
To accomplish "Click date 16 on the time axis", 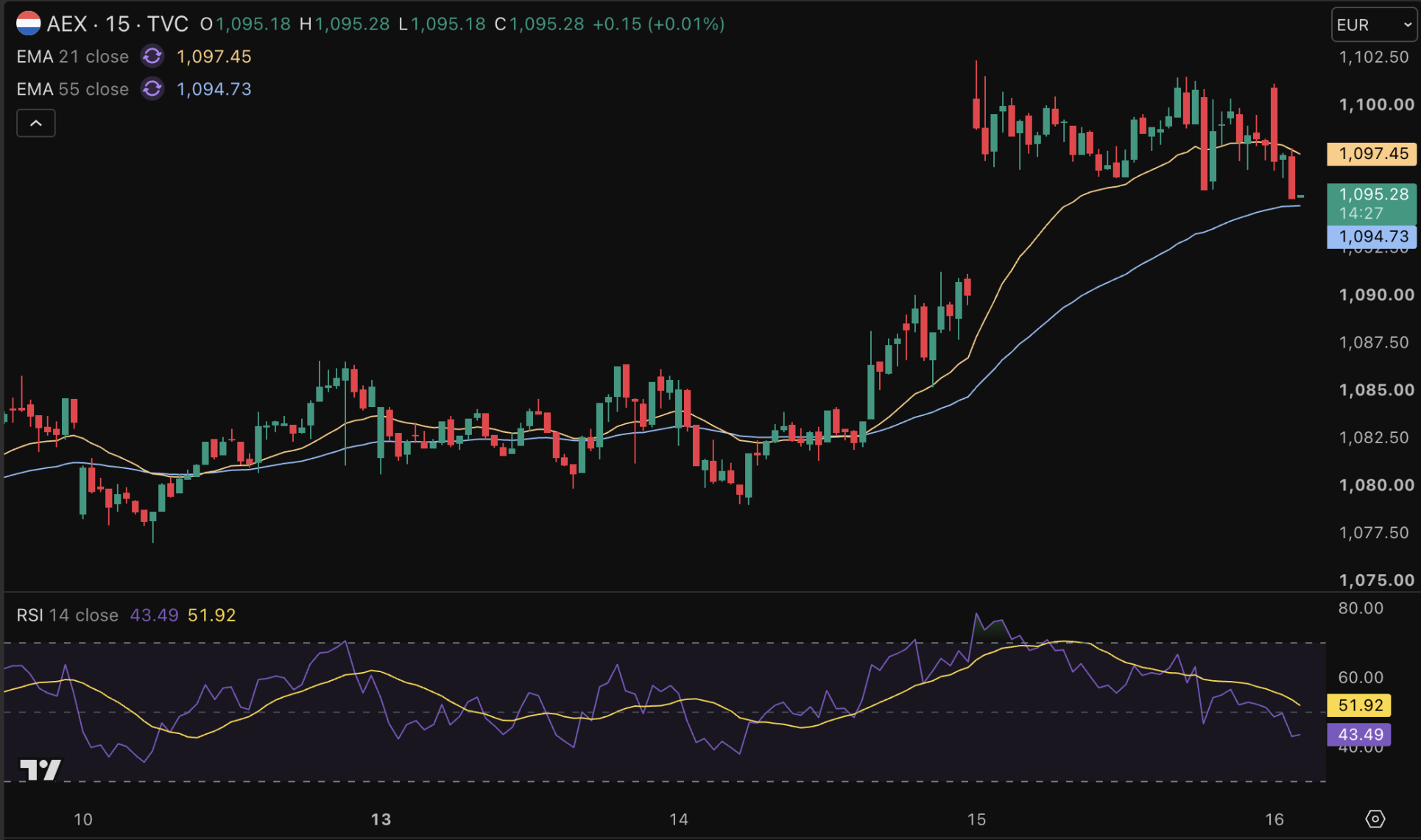I will [x=1274, y=819].
